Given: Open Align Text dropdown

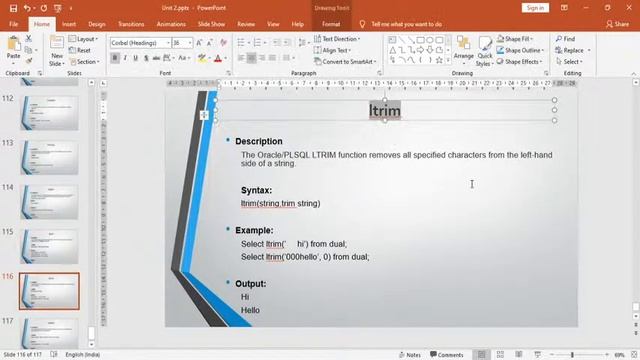Looking at the screenshot, I should tap(333, 50).
